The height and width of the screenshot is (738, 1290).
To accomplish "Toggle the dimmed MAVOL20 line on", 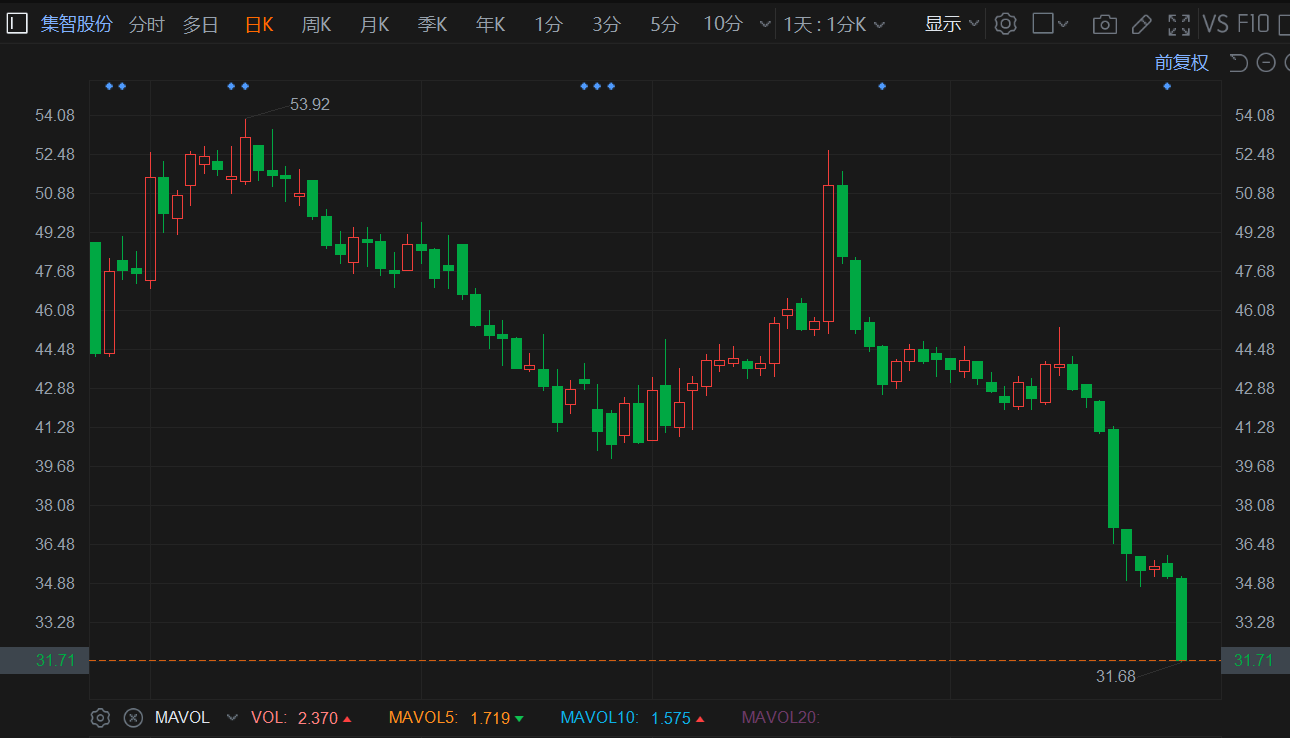I will pyautogui.click(x=780, y=717).
